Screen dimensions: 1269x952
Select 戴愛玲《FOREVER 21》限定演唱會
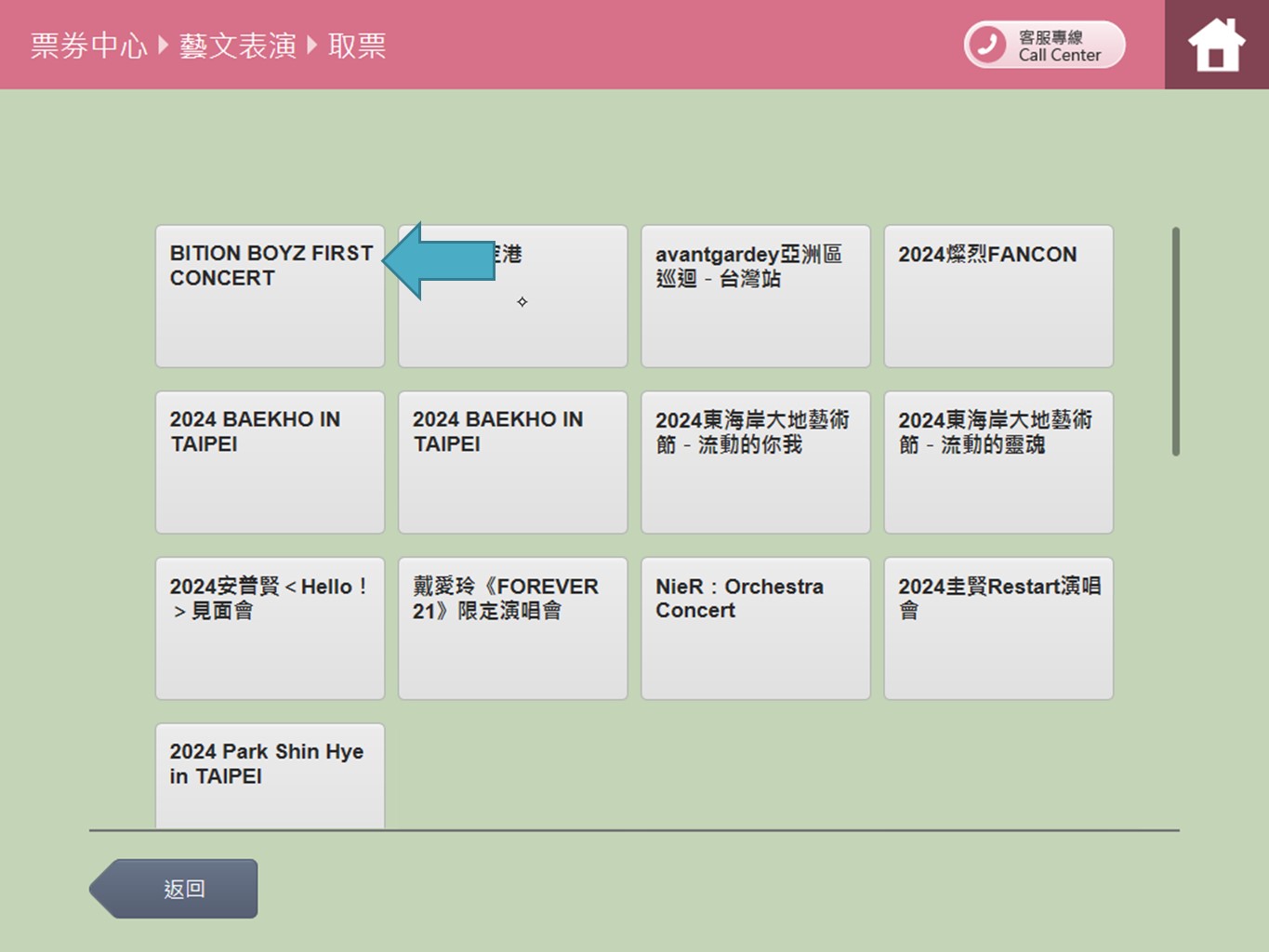(x=512, y=628)
